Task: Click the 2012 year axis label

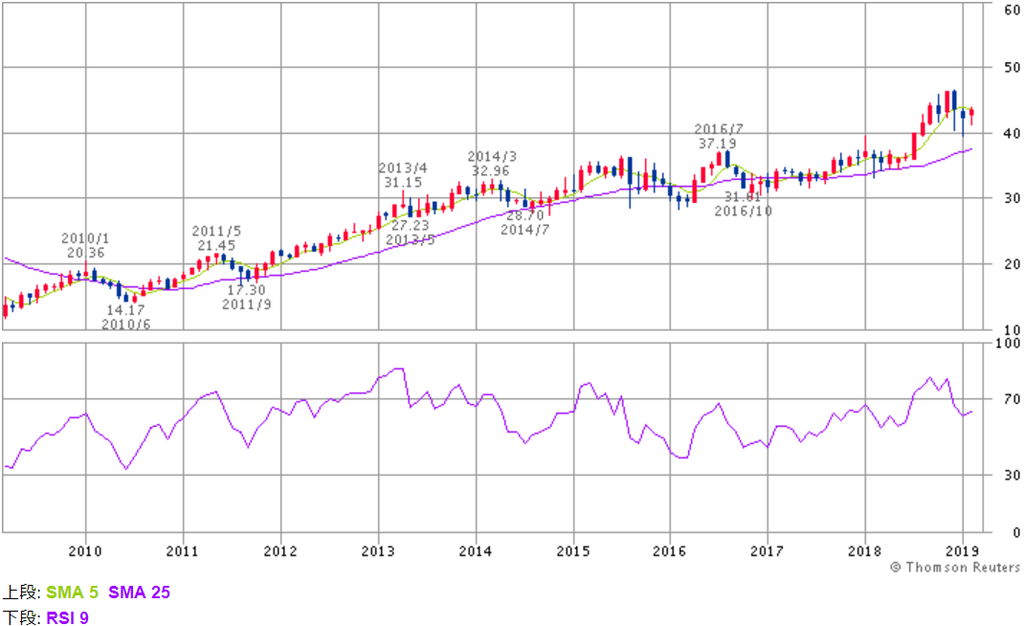Action: point(280,552)
